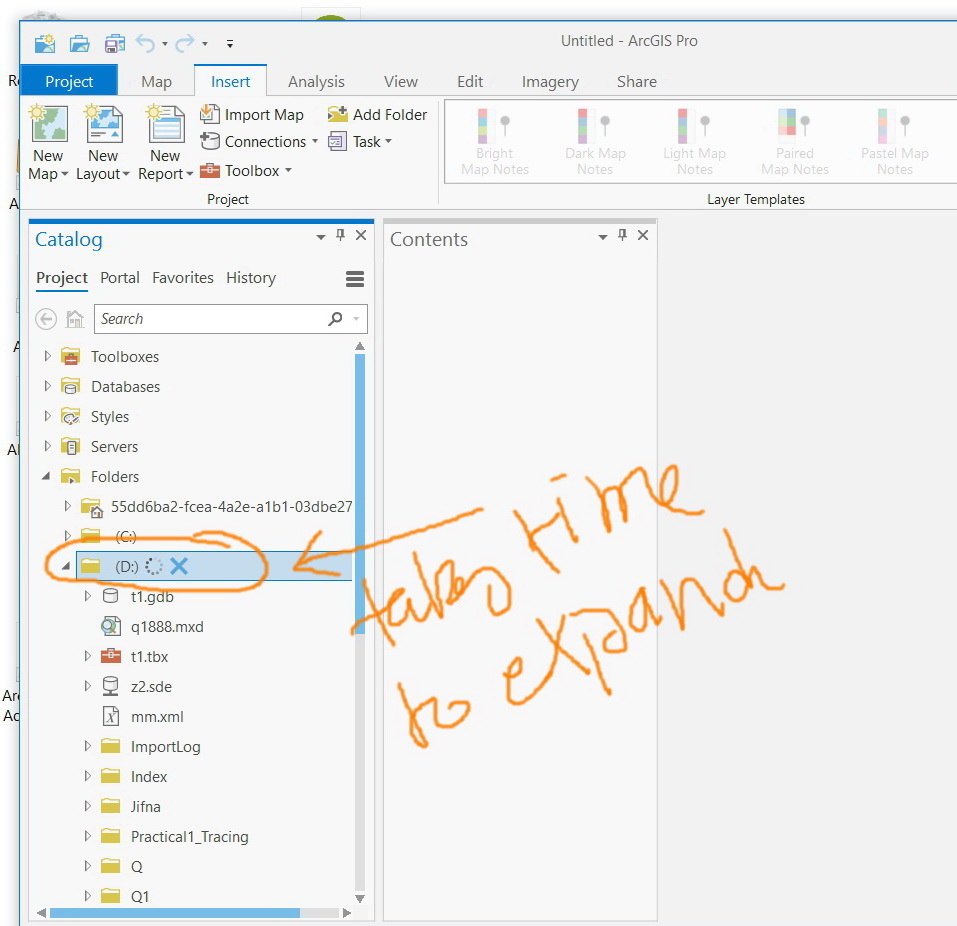The height and width of the screenshot is (926, 957).
Task: Switch to the Analysis ribbon tab
Action: (x=316, y=82)
